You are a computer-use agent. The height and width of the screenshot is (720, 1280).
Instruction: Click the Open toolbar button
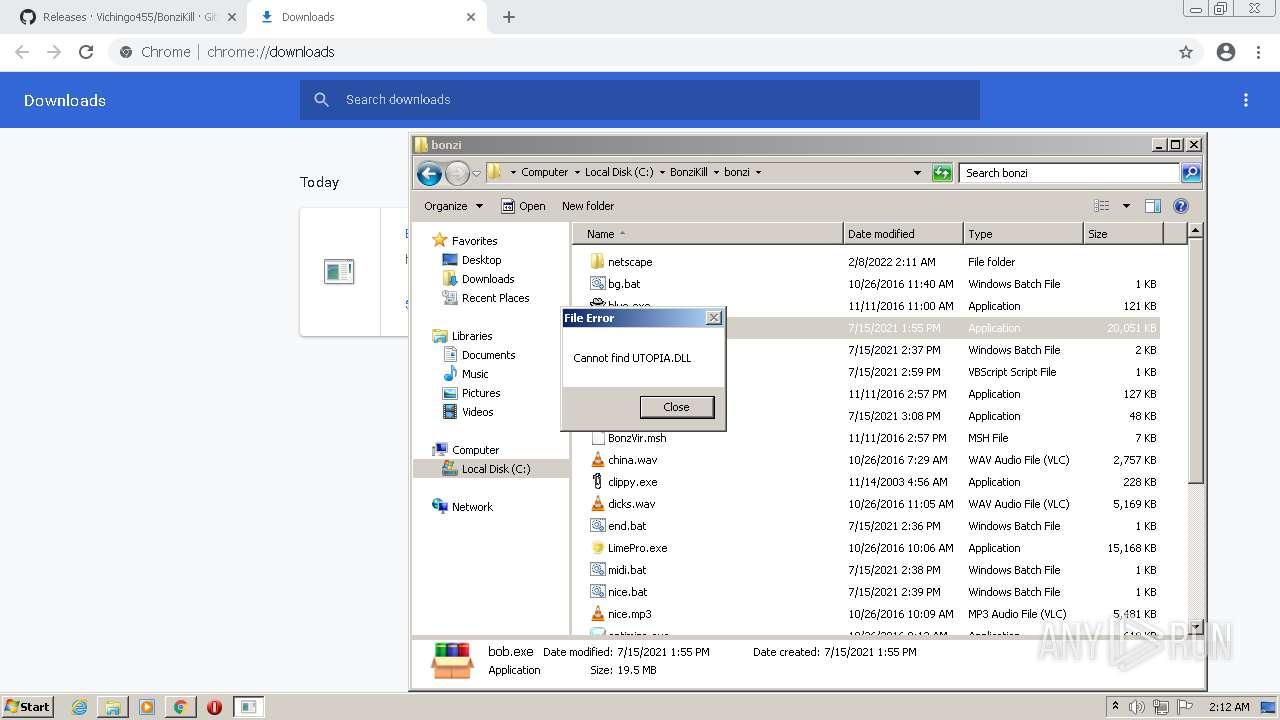pyautogui.click(x=523, y=206)
